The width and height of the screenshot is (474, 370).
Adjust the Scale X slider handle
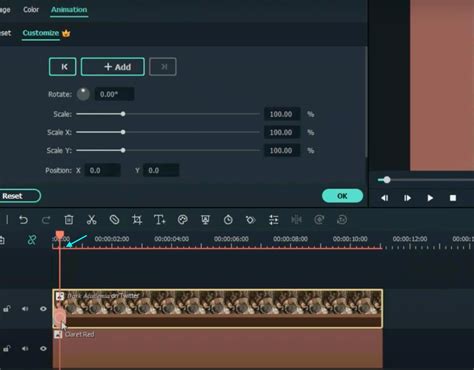[123, 132]
